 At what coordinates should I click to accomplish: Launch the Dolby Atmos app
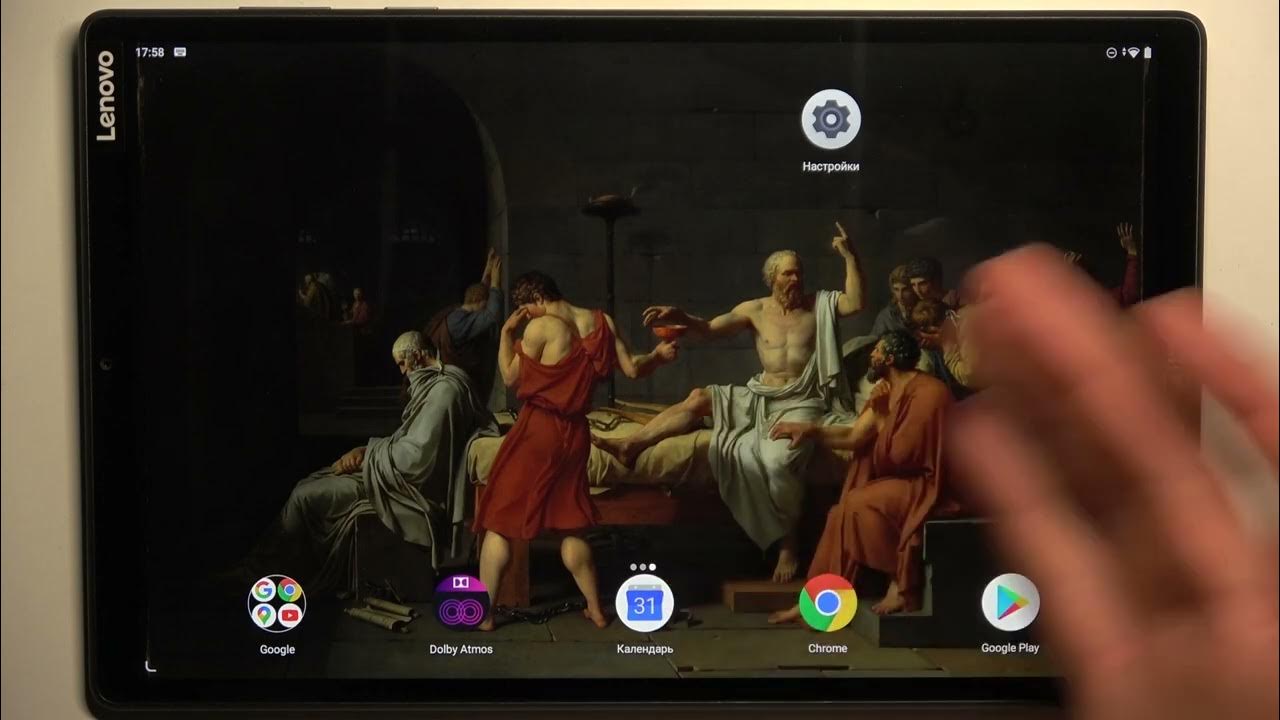(461, 604)
